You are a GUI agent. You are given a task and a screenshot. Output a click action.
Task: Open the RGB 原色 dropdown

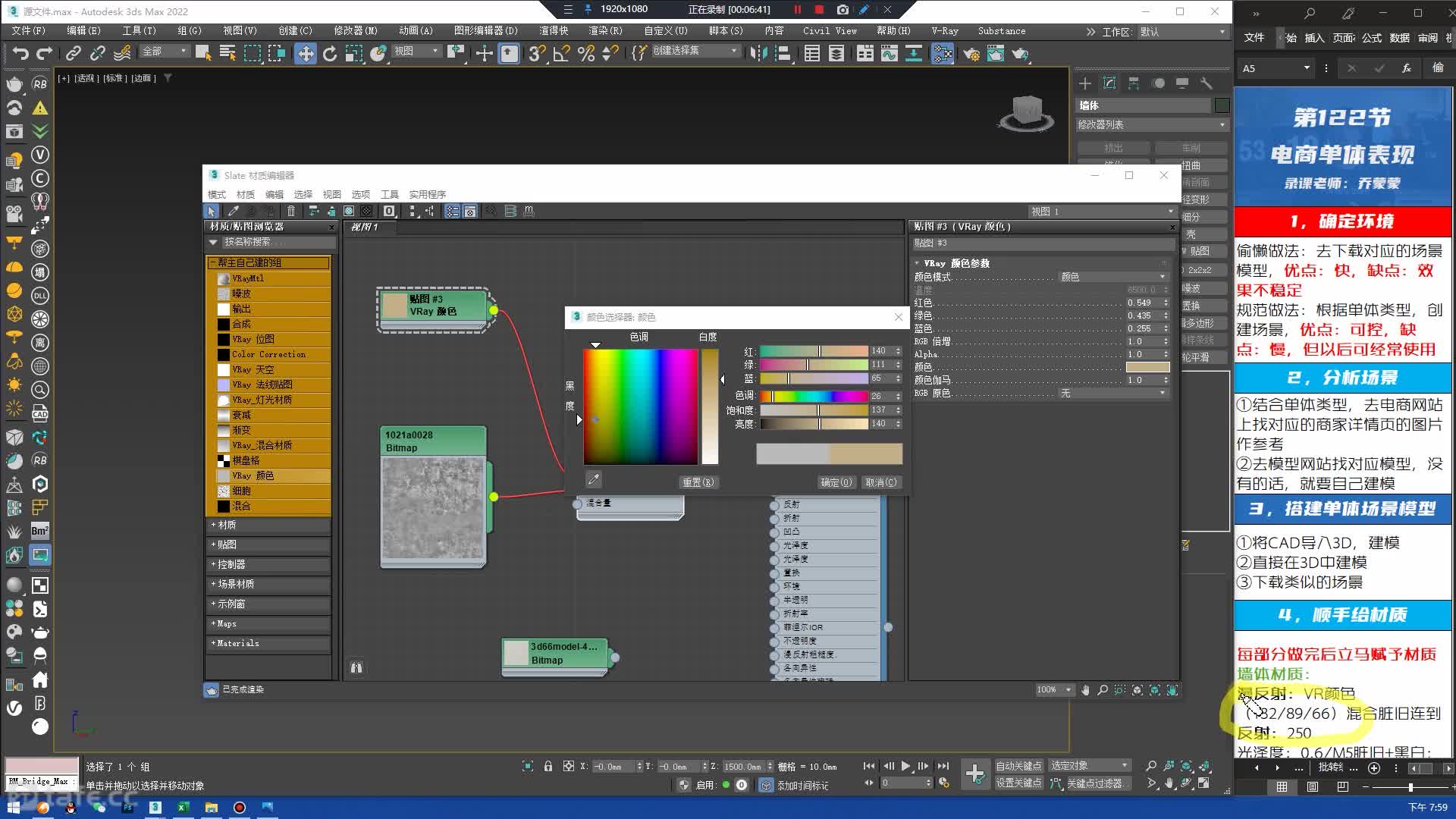click(x=1113, y=394)
